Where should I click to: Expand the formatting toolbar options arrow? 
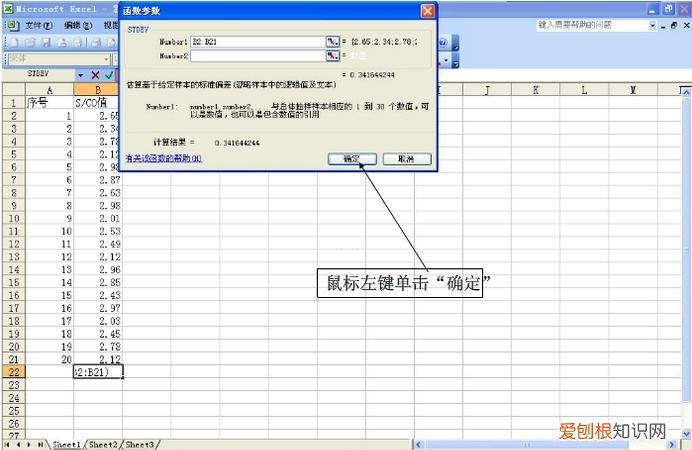[455, 61]
